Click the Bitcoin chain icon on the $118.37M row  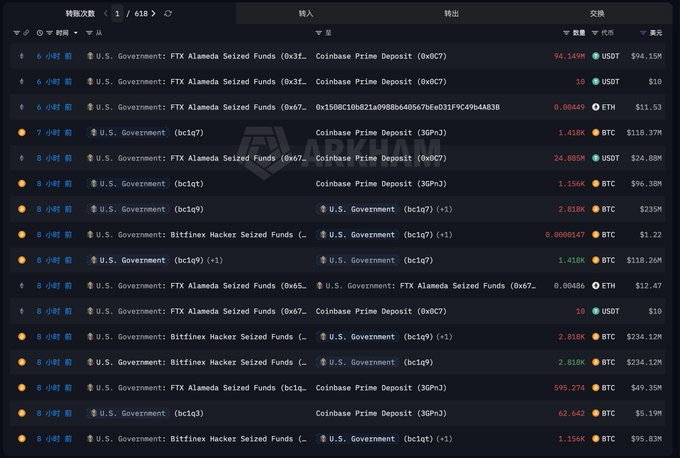[22, 133]
